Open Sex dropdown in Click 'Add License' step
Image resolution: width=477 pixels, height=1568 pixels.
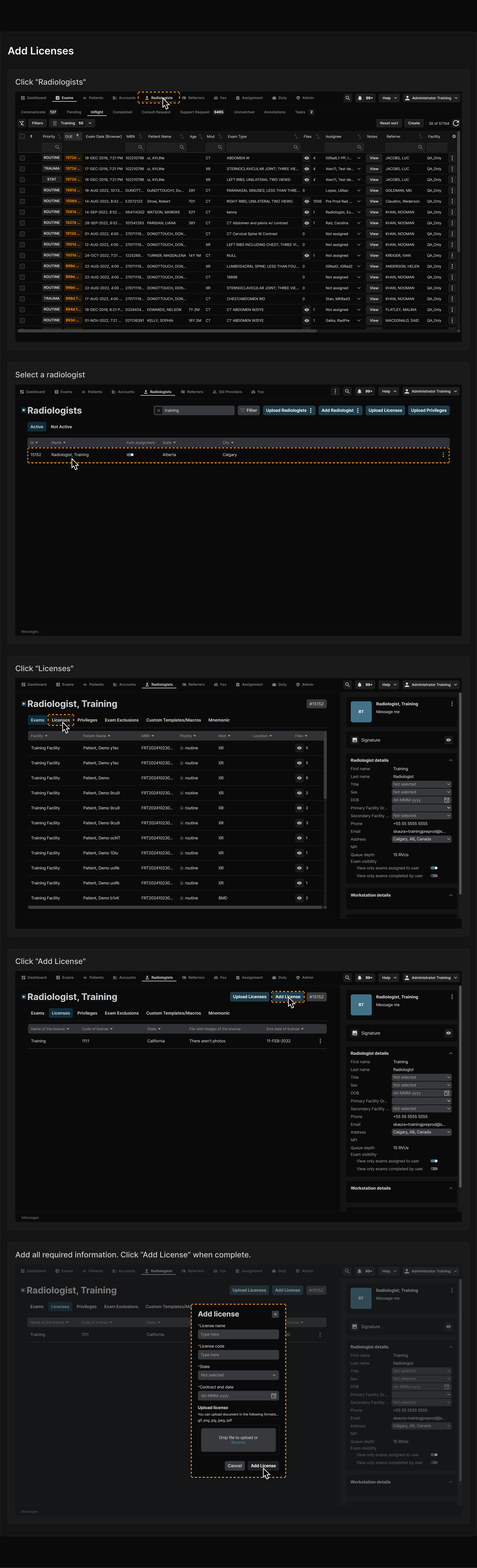422,1085
